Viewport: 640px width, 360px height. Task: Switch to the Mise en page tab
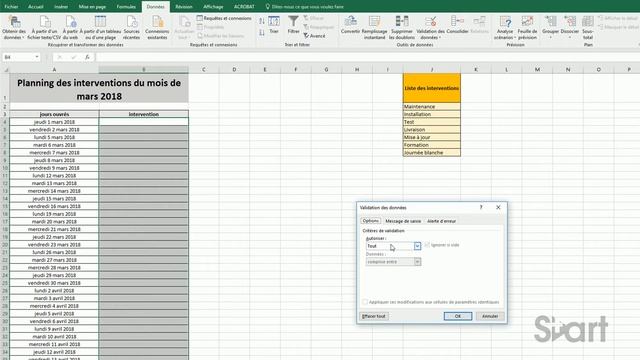92,7
